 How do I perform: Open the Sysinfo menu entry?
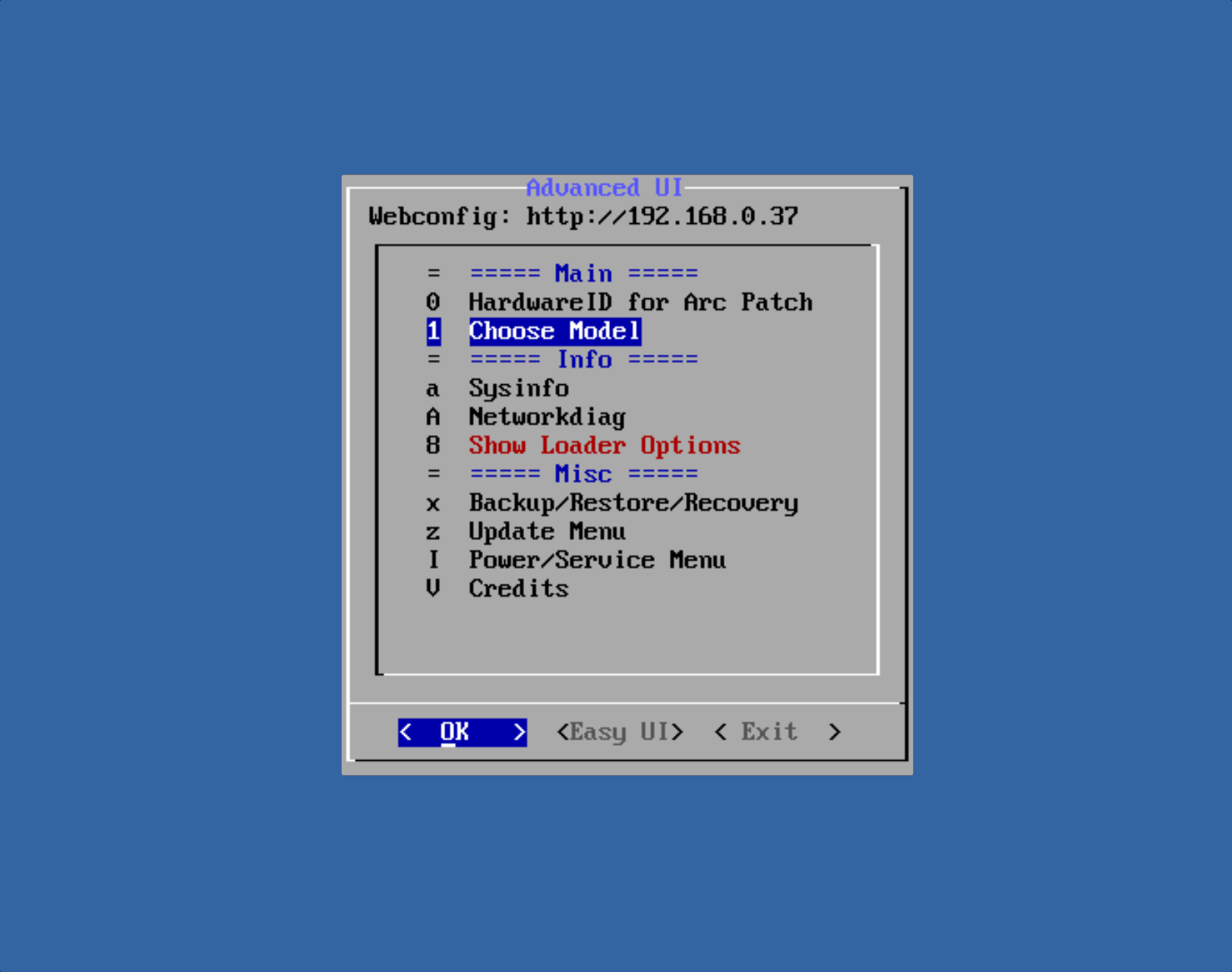point(518,388)
